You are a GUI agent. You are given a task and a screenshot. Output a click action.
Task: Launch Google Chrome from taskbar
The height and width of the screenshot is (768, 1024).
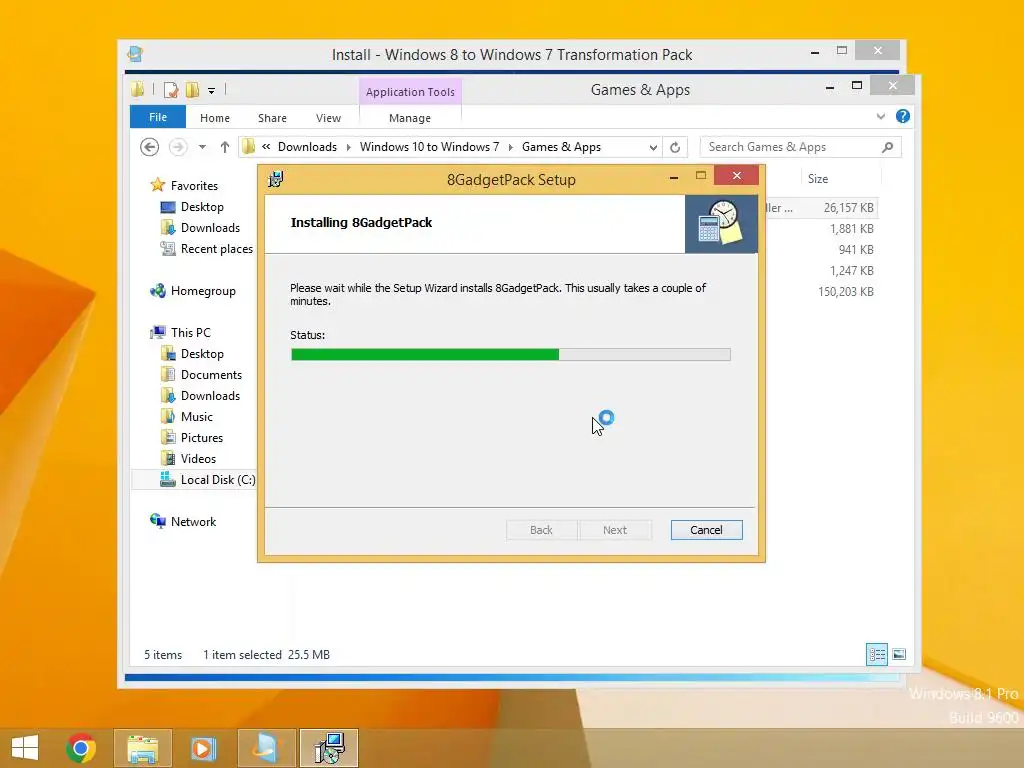tap(81, 748)
